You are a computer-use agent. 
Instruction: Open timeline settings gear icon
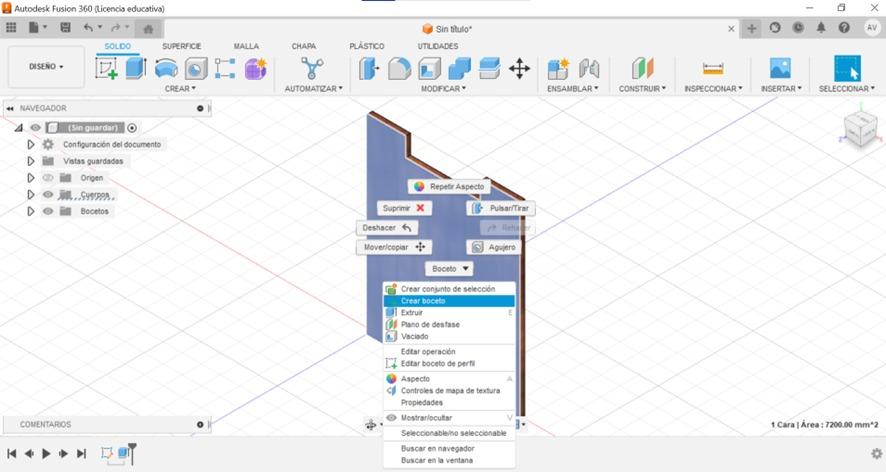[x=876, y=453]
